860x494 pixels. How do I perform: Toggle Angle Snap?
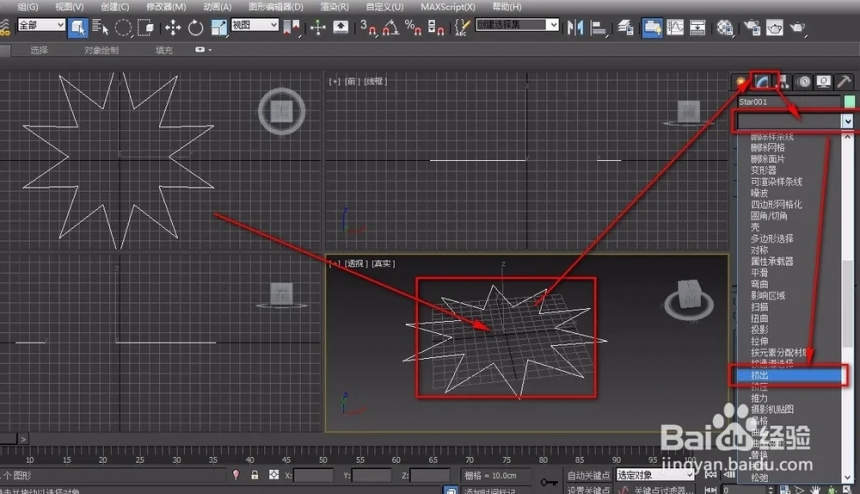pos(391,27)
